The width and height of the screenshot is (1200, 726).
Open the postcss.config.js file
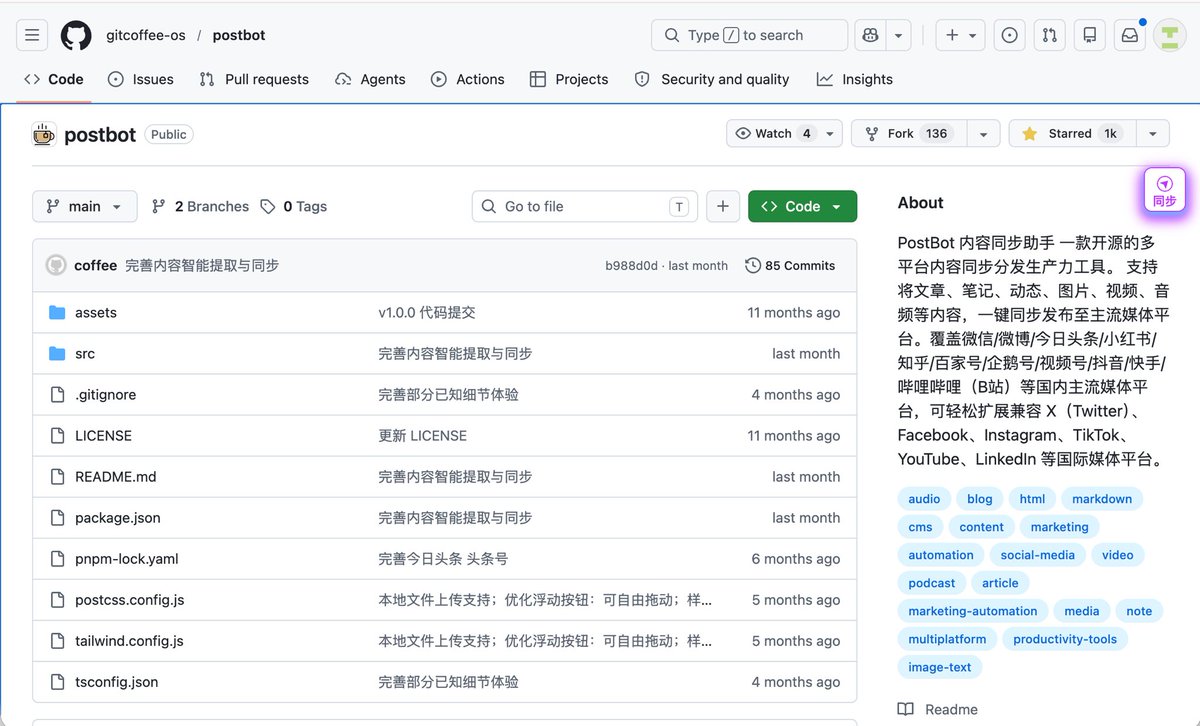click(129, 599)
